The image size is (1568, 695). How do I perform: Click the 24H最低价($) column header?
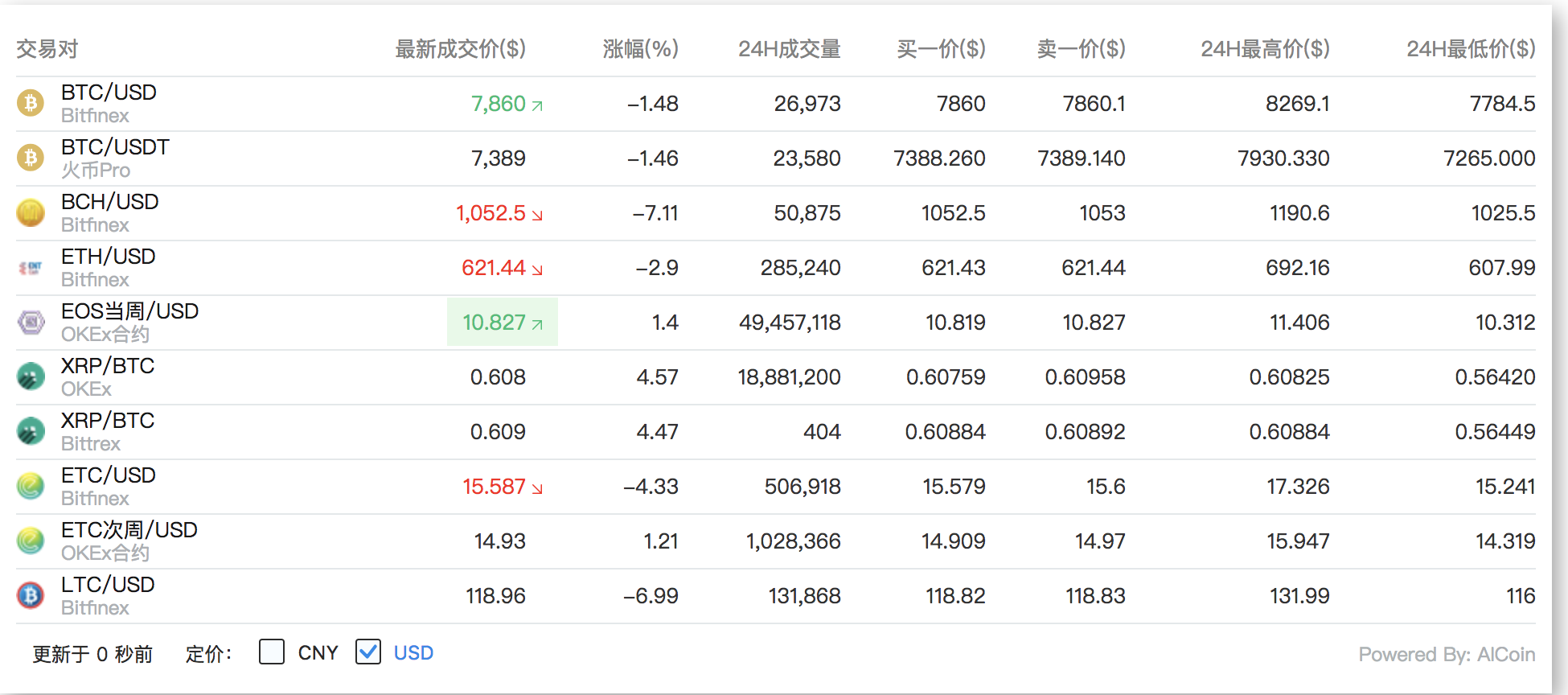click(x=1472, y=49)
